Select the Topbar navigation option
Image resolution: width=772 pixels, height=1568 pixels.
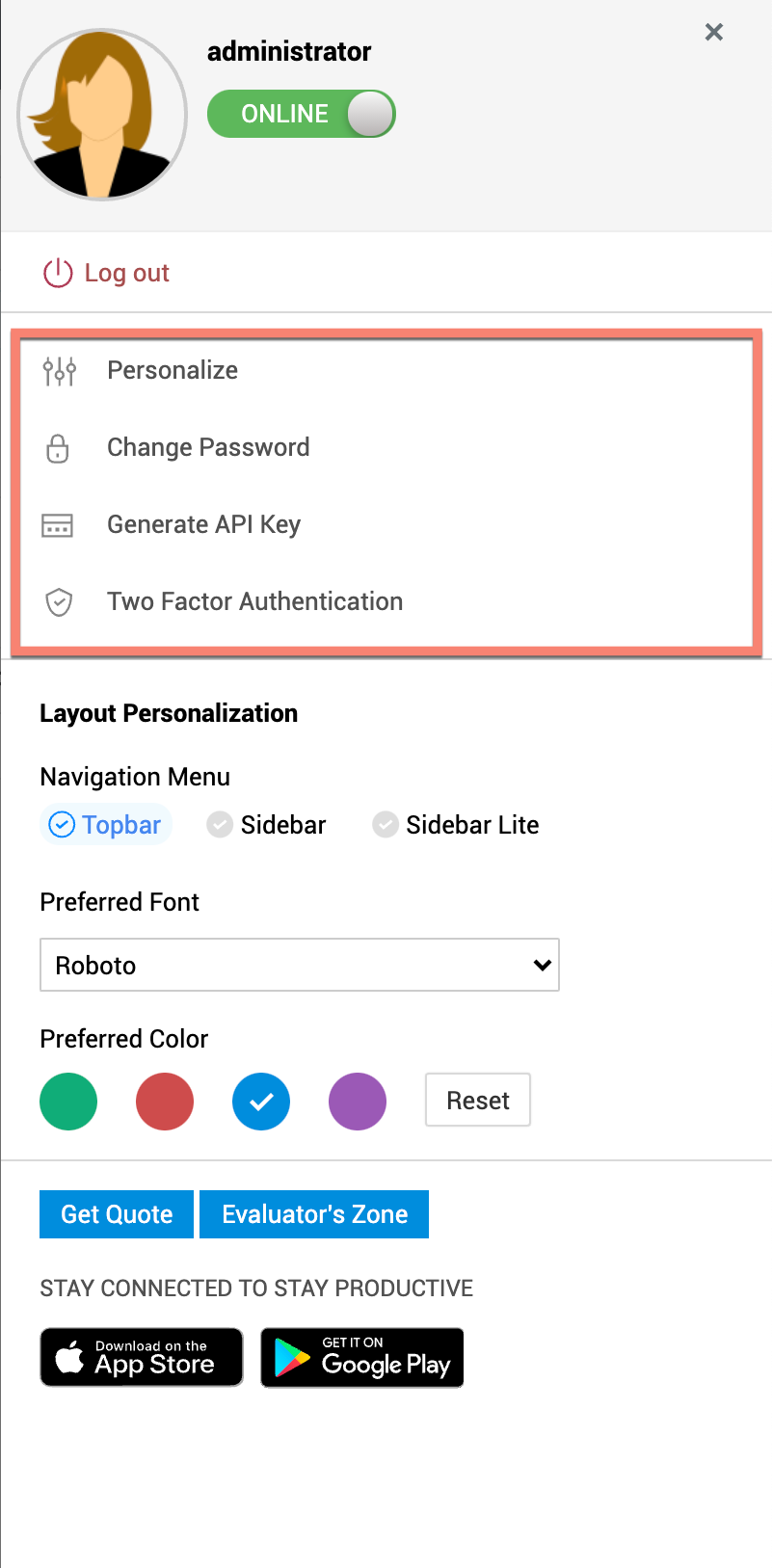click(x=106, y=825)
